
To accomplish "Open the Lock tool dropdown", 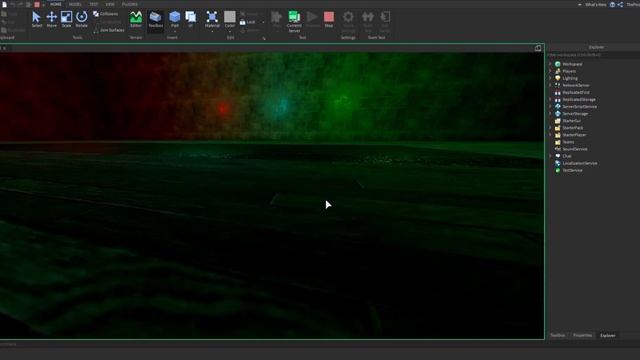I will pos(263,22).
